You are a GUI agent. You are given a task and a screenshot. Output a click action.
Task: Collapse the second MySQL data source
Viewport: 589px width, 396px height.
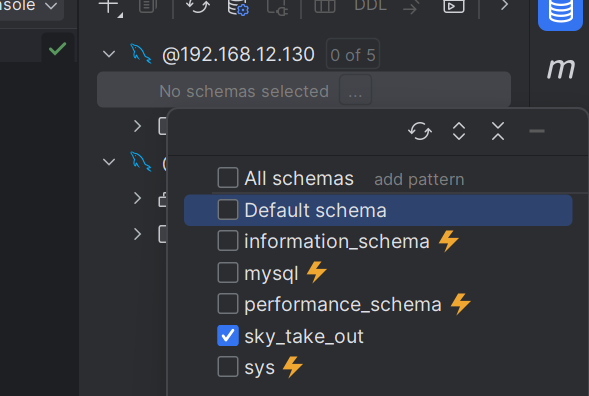pyautogui.click(x=109, y=162)
